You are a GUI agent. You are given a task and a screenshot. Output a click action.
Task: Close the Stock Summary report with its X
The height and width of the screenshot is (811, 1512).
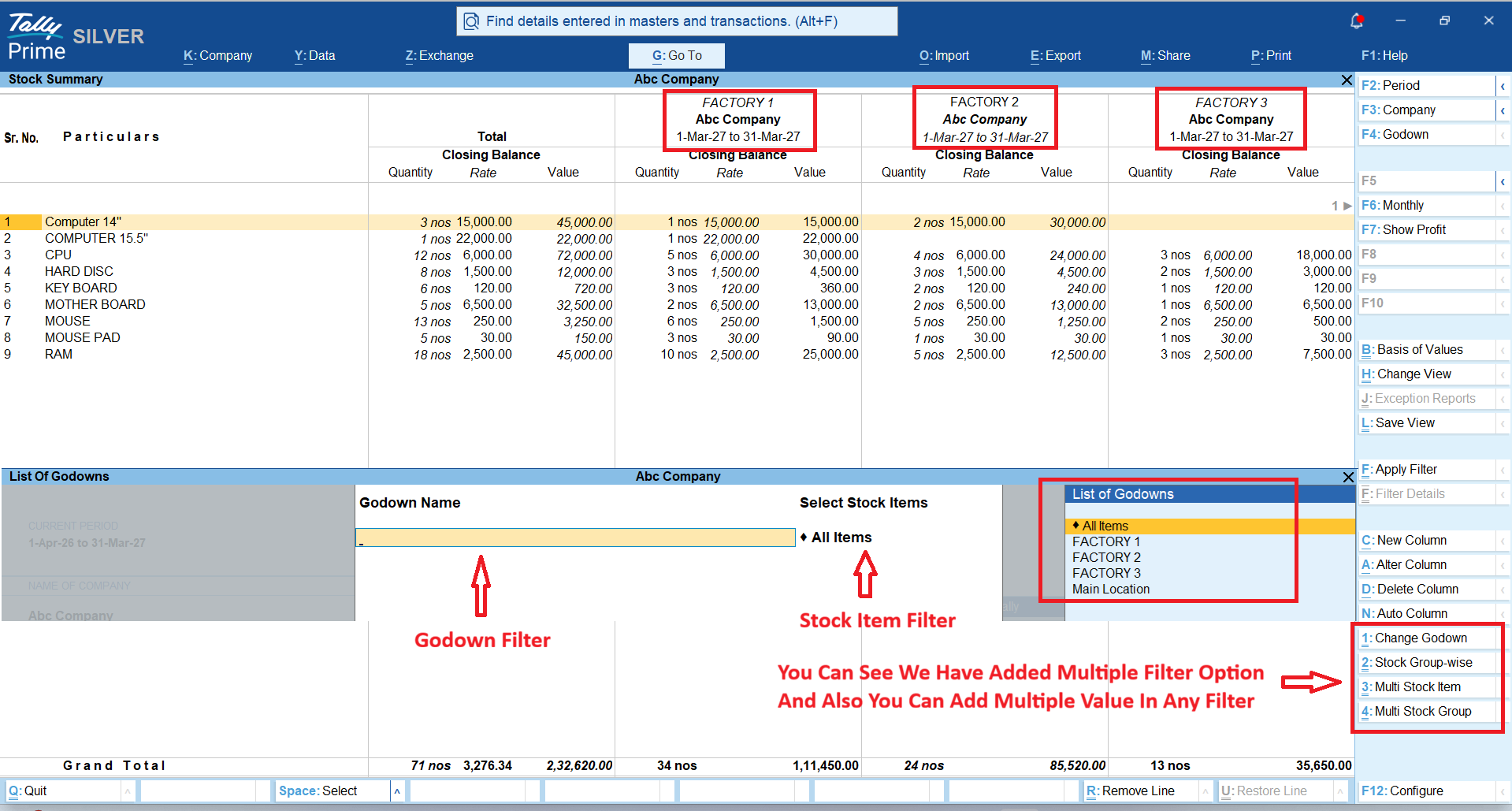point(1347,80)
